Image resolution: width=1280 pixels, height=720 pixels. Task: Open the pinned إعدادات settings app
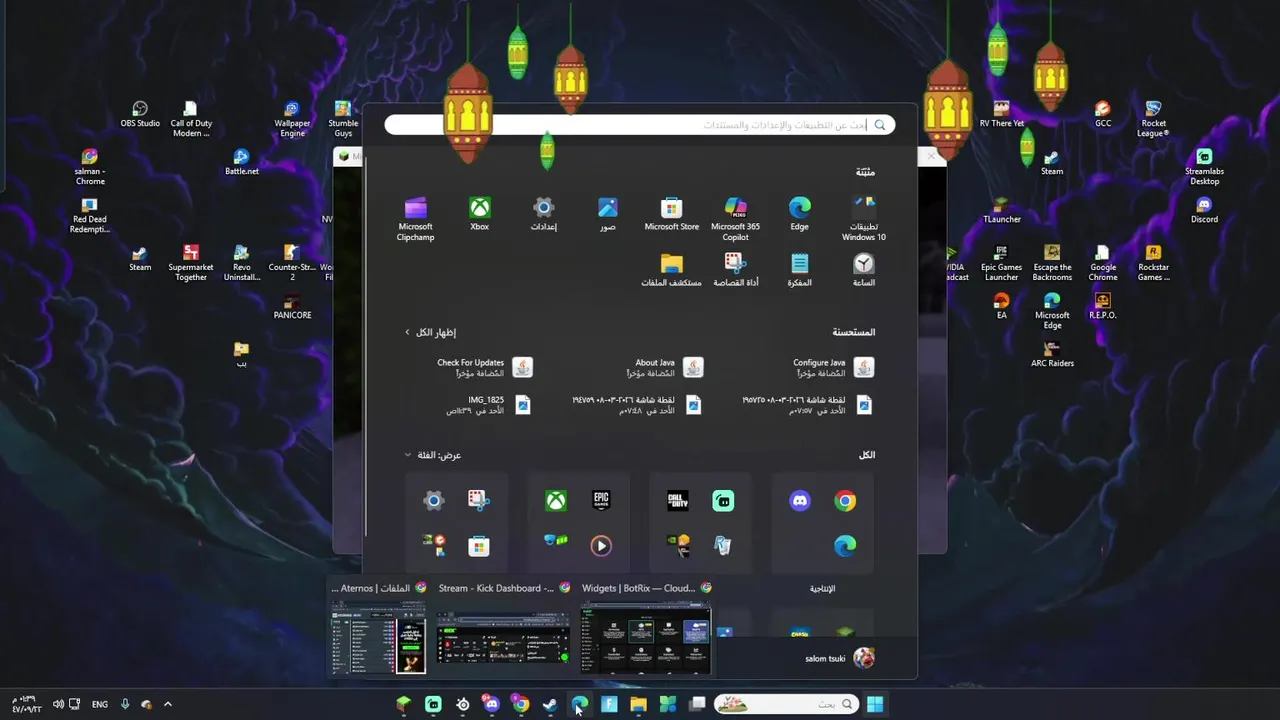tap(544, 214)
